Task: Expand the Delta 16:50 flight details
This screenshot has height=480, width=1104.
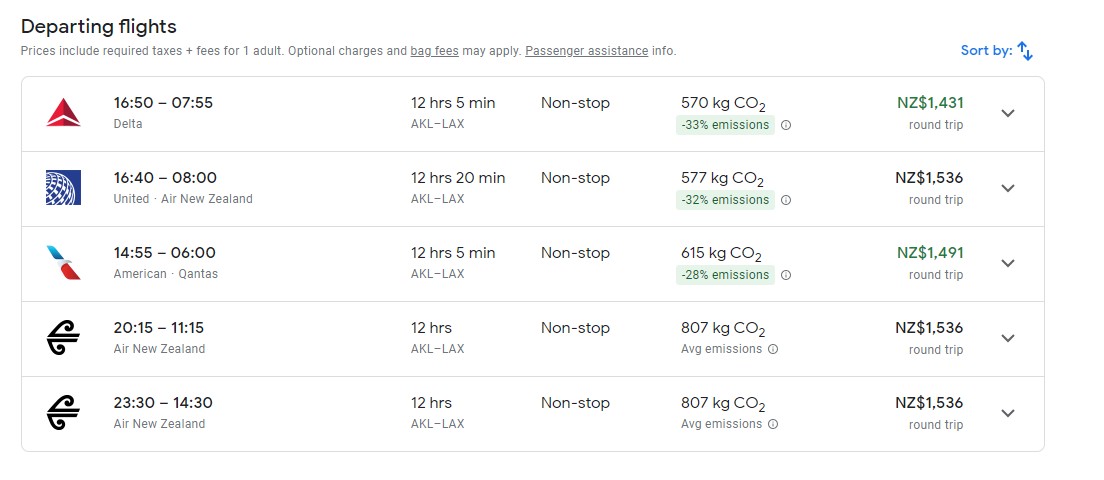Action: [1008, 113]
